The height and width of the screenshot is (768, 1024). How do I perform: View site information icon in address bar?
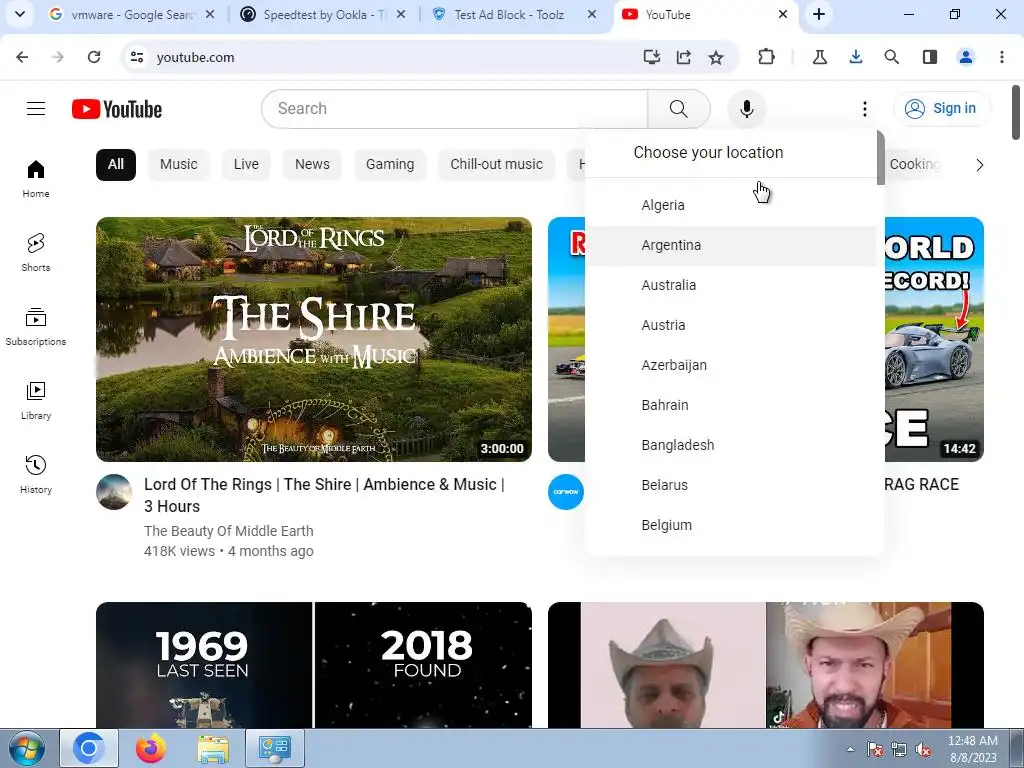(136, 57)
